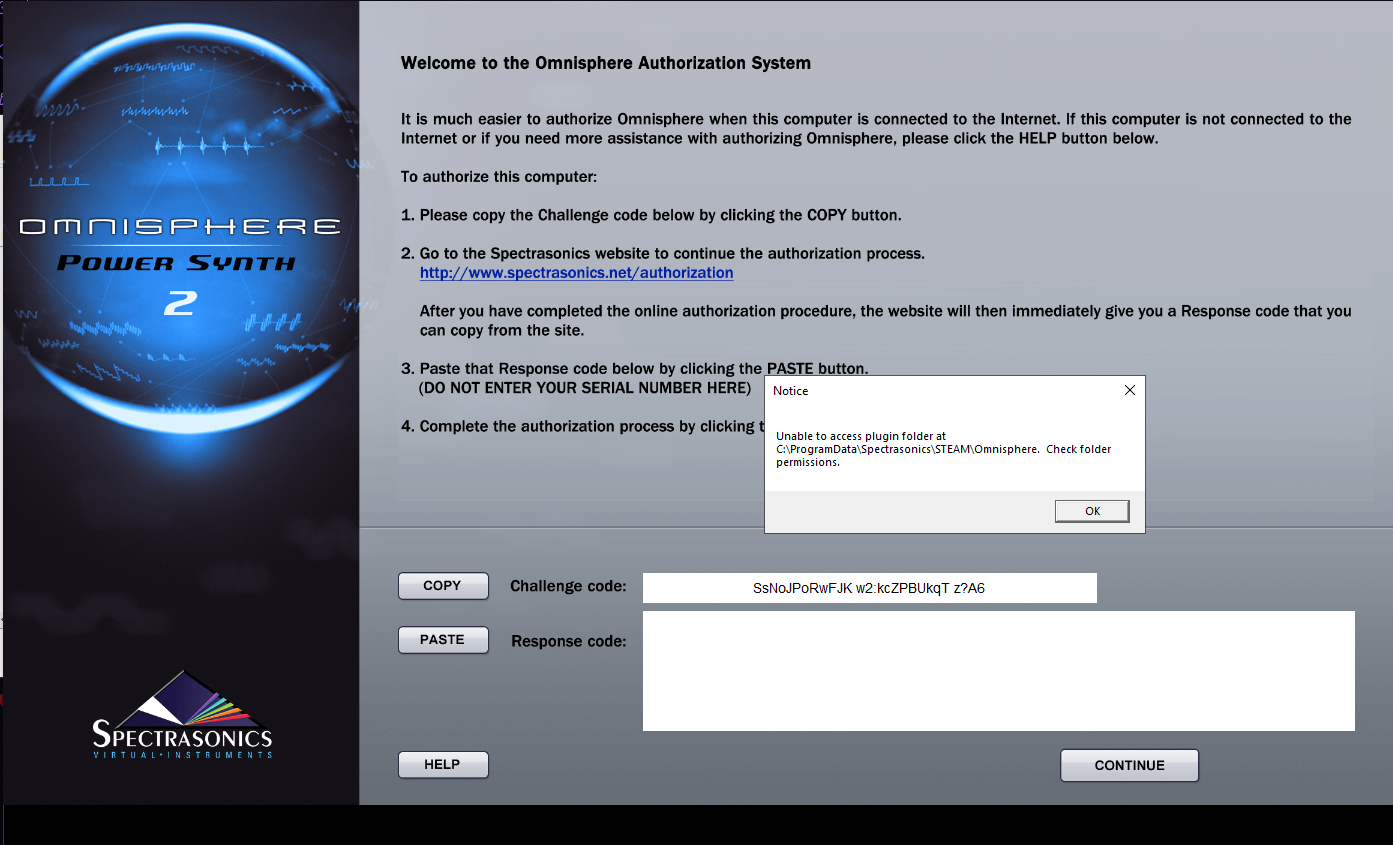This screenshot has height=845, width=1393.
Task: Click the 'Response code:' label
Action: pos(569,641)
